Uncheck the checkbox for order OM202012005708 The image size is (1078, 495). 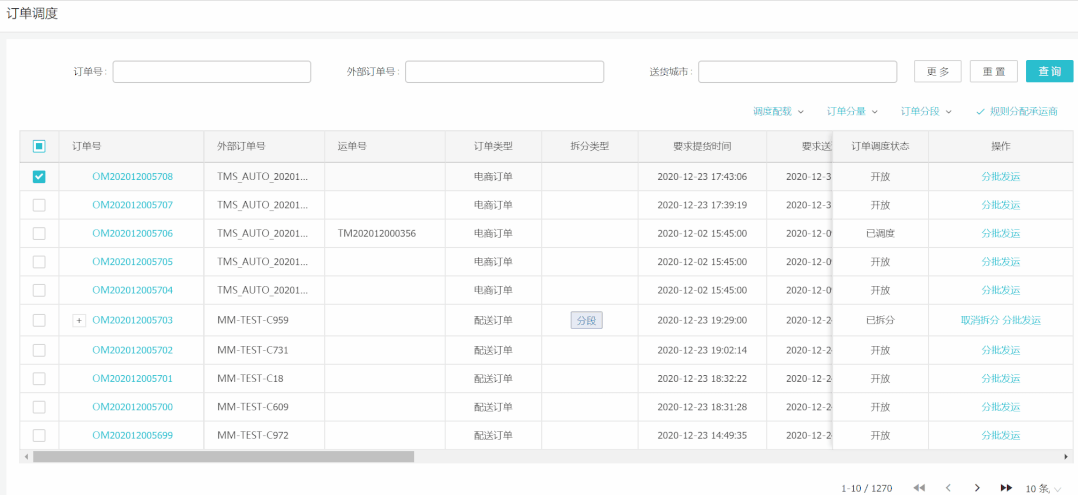click(39, 177)
